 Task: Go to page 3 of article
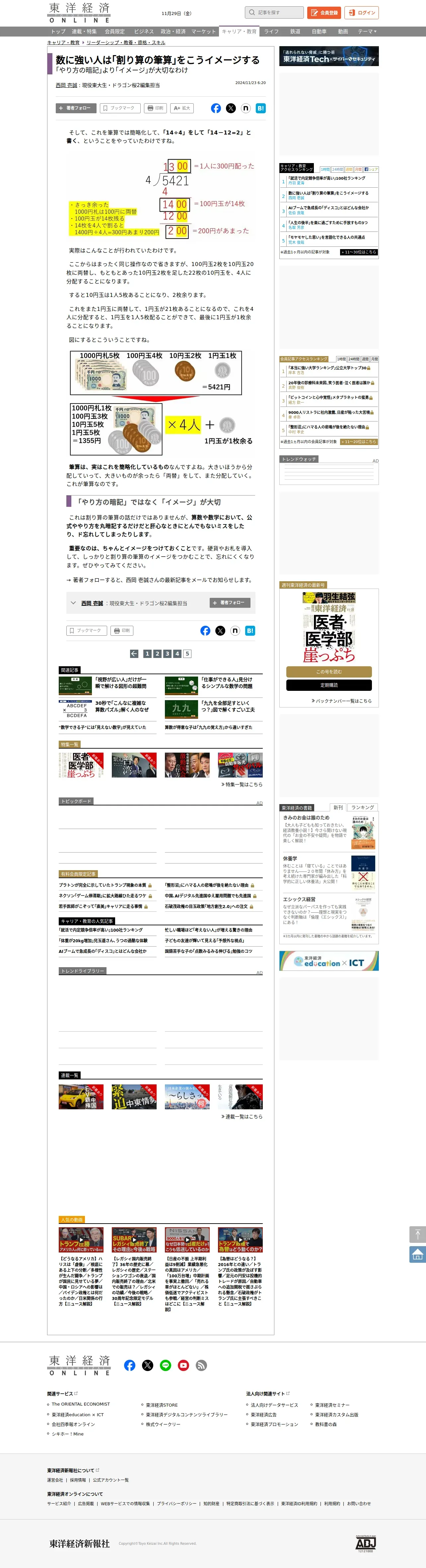[167, 654]
